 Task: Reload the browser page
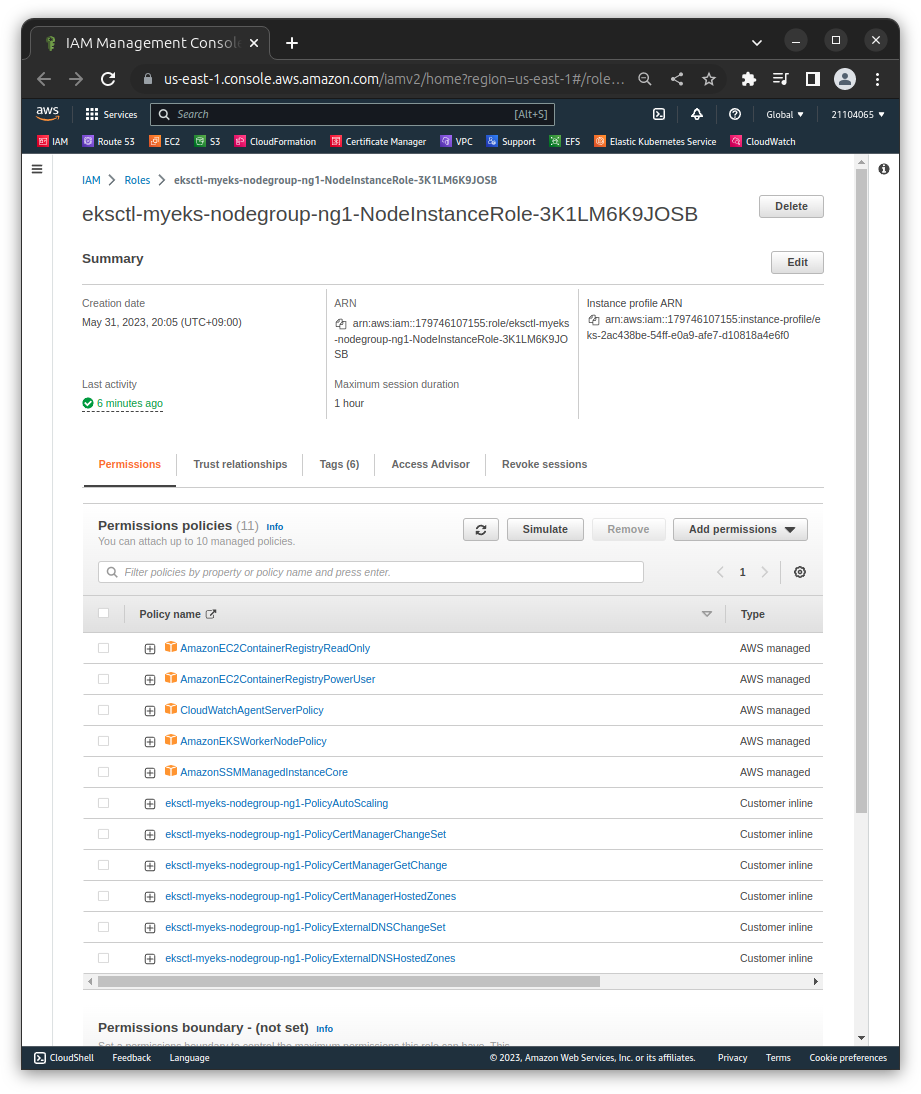[108, 79]
